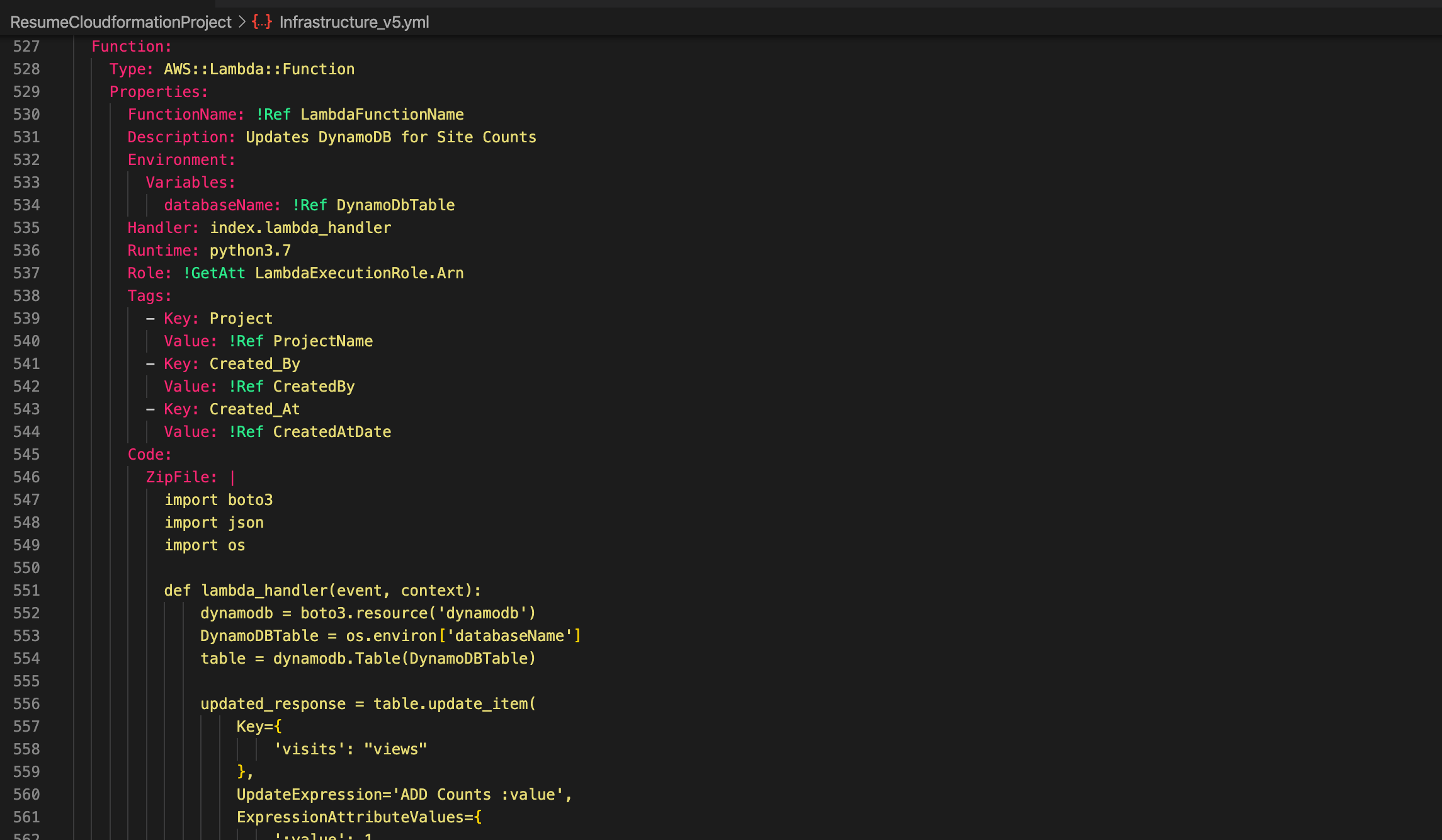The width and height of the screenshot is (1442, 840).
Task: Click 'Created_At' tag key value
Action: click(255, 409)
